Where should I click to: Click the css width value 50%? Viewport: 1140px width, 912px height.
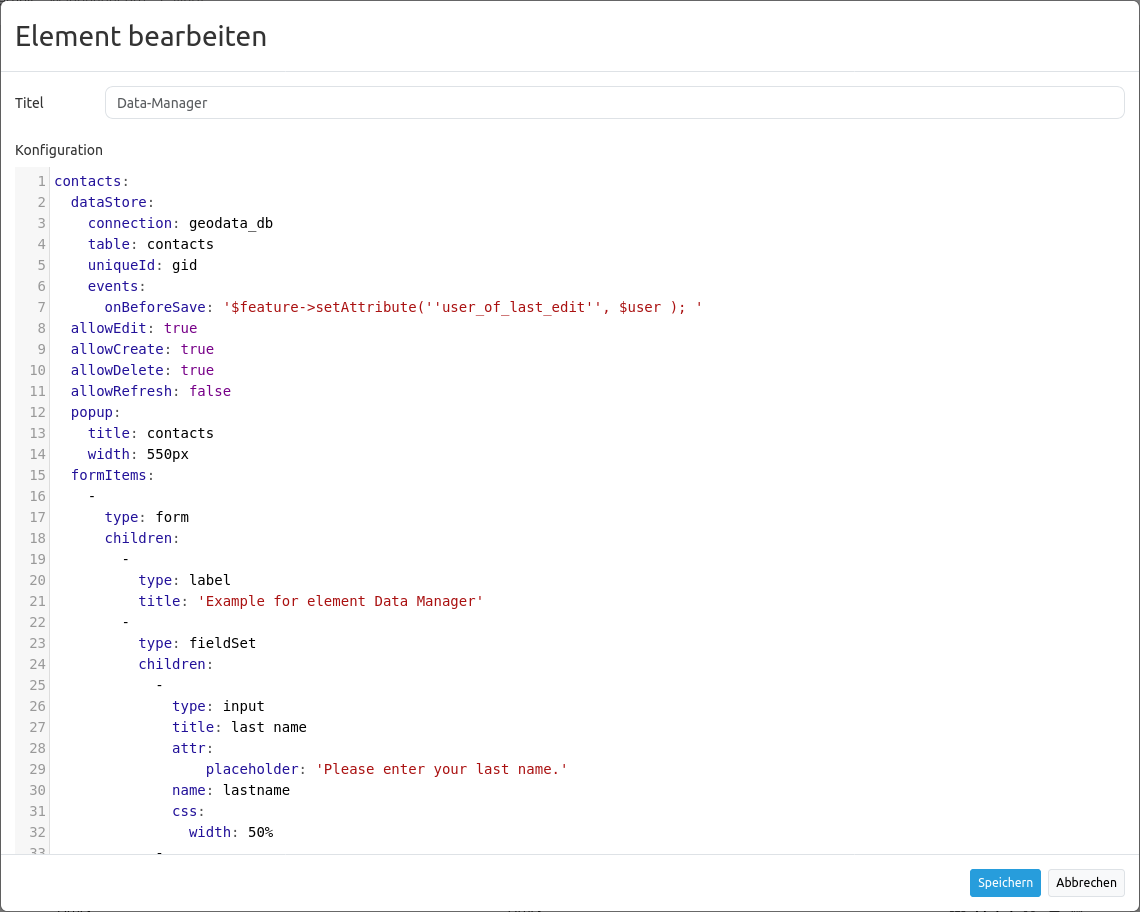click(x=260, y=833)
